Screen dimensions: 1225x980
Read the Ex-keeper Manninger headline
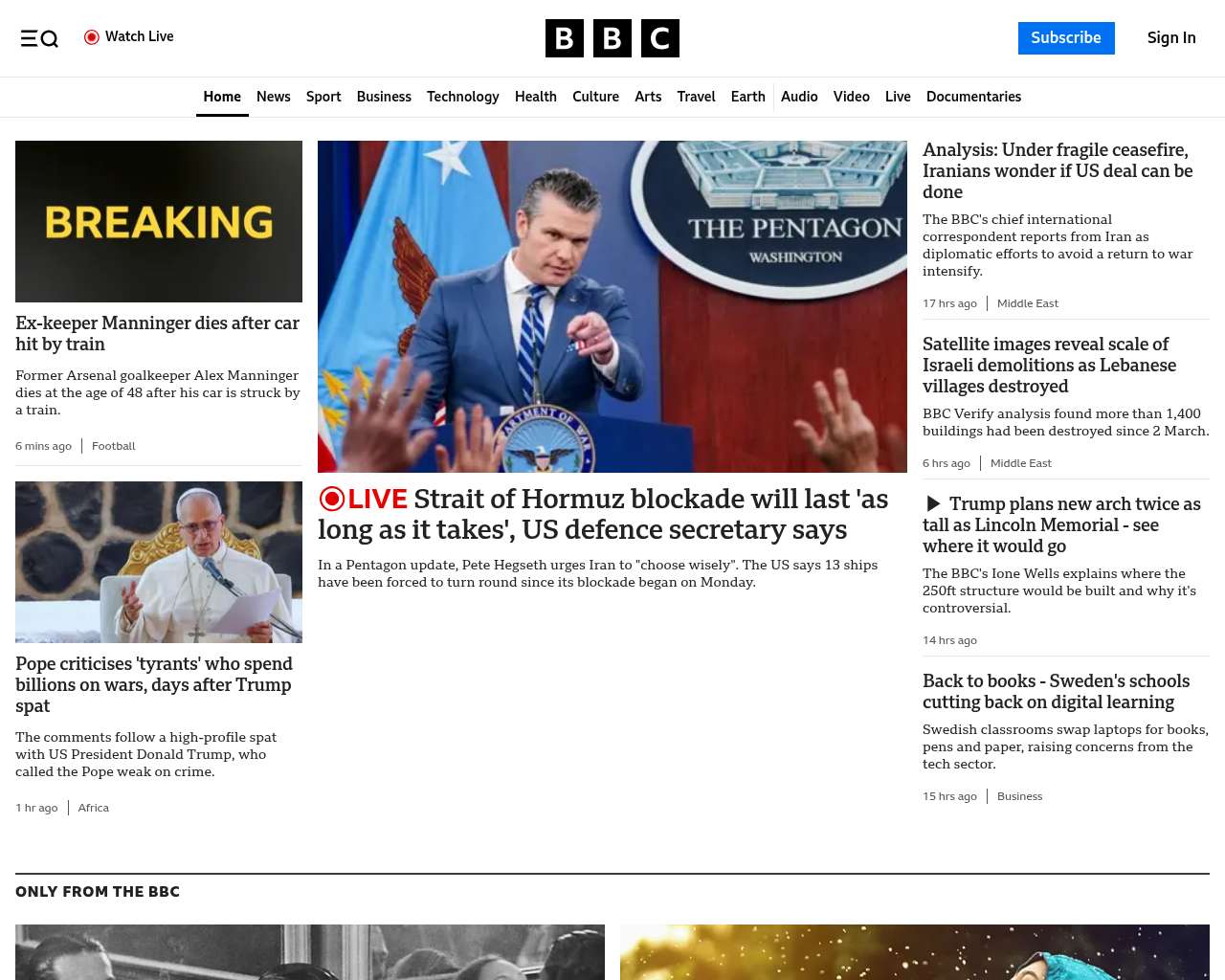[157, 333]
